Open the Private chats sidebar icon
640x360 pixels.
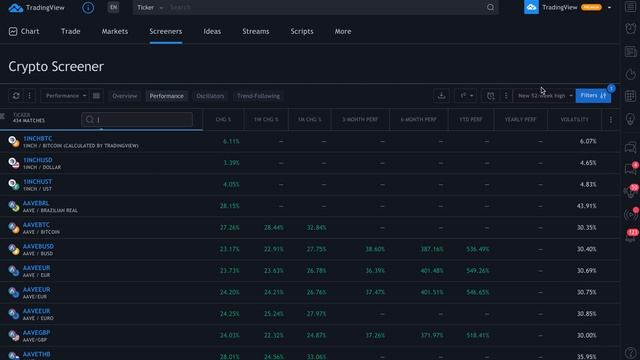tap(631, 169)
